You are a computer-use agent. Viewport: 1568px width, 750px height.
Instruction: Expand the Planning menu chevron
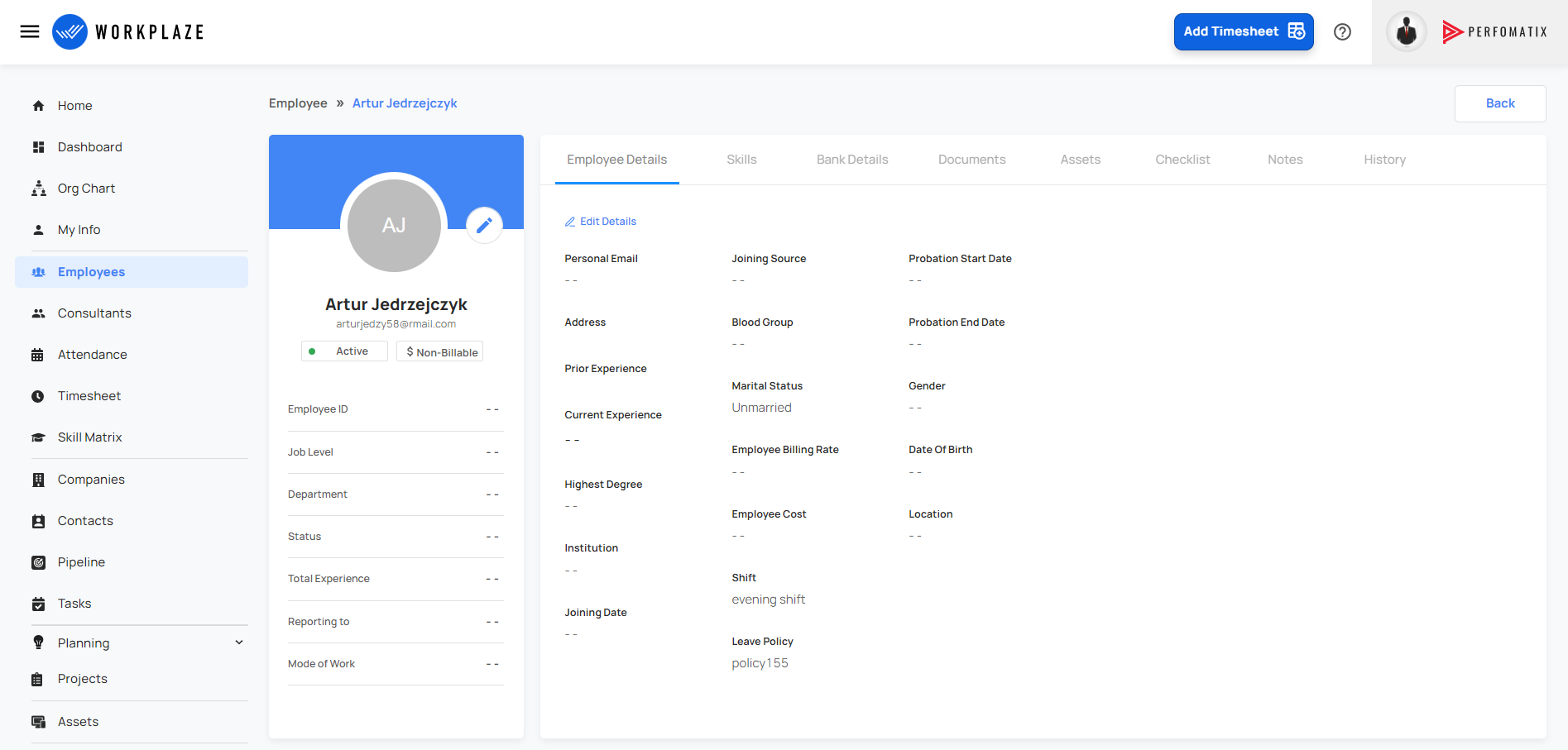[x=239, y=643]
